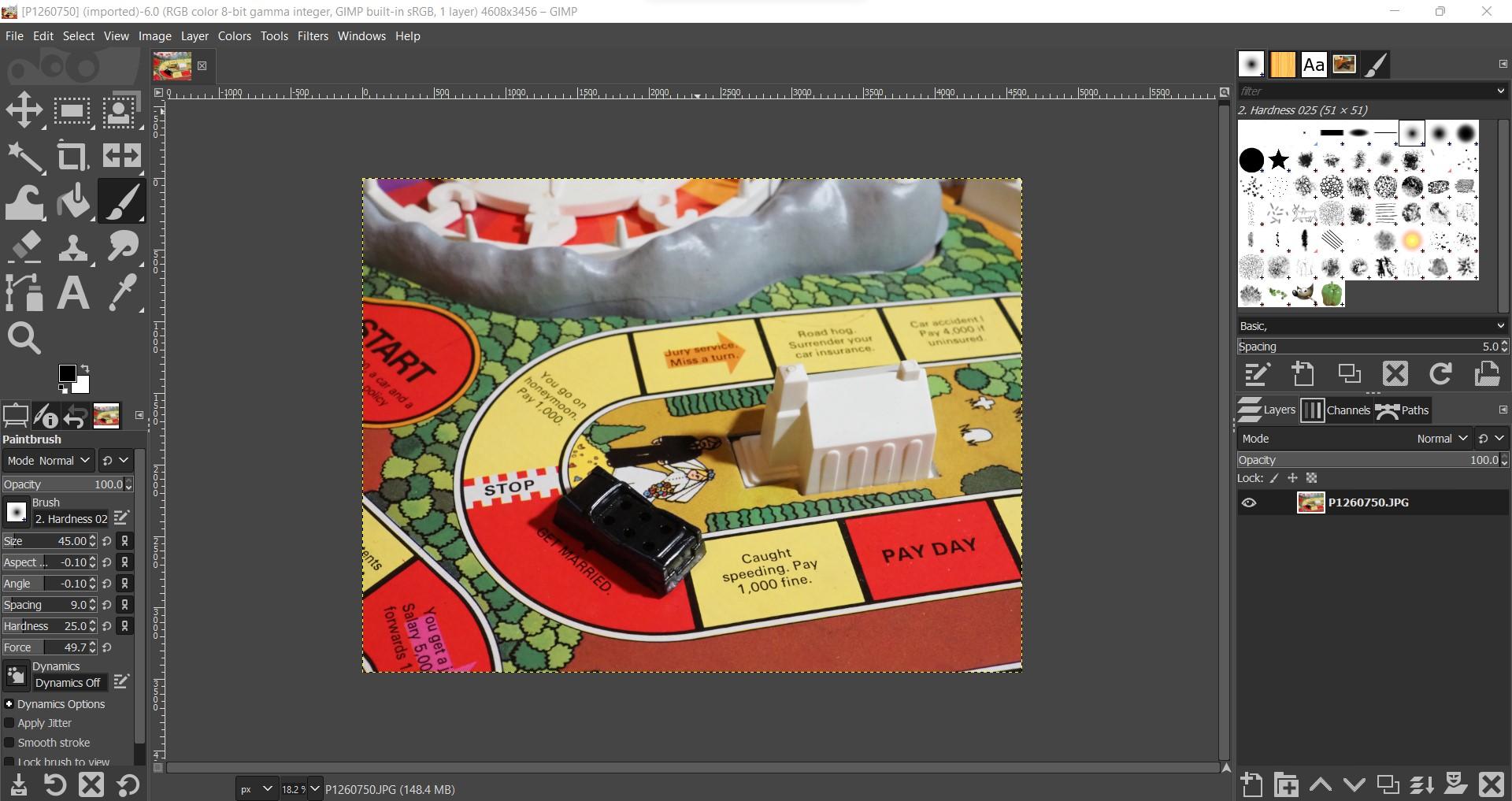Click the brush name field 2. Hardness 02
Viewport: 1512px width, 801px height.
(71, 519)
